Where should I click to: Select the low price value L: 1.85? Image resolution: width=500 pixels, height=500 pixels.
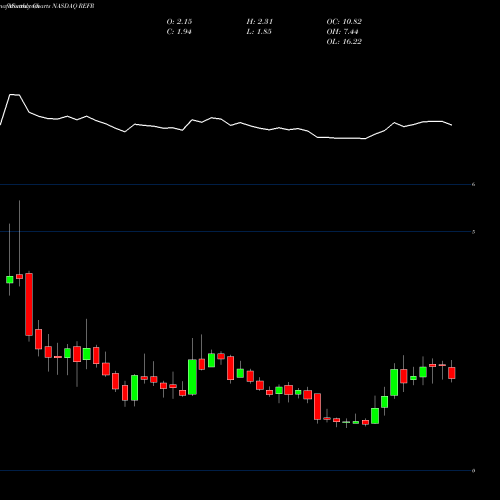[259, 32]
